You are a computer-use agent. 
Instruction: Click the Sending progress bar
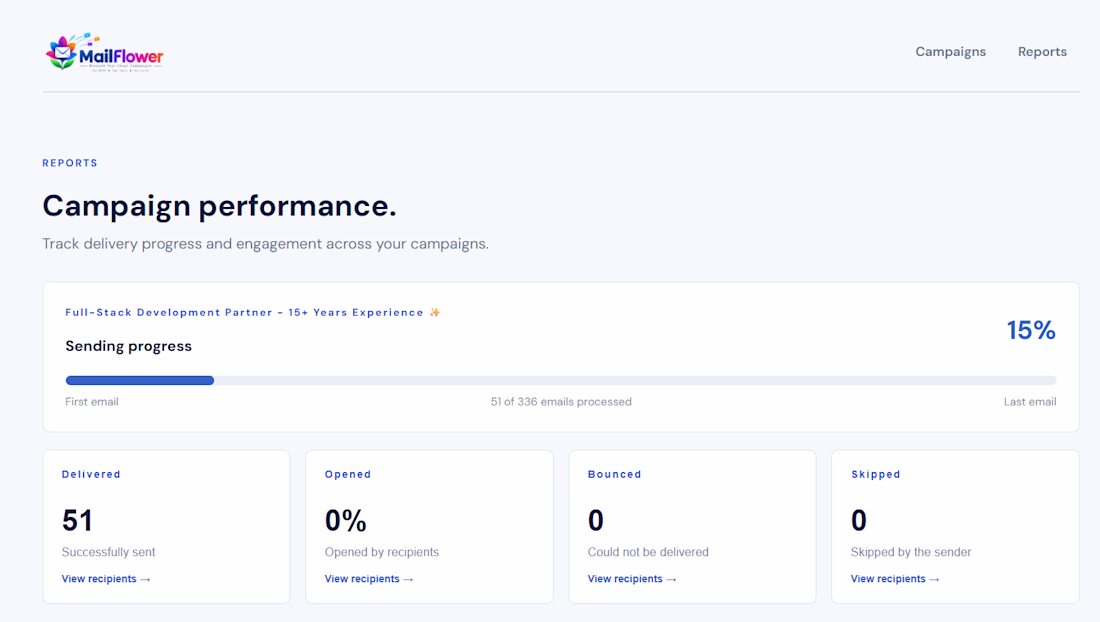pos(561,380)
